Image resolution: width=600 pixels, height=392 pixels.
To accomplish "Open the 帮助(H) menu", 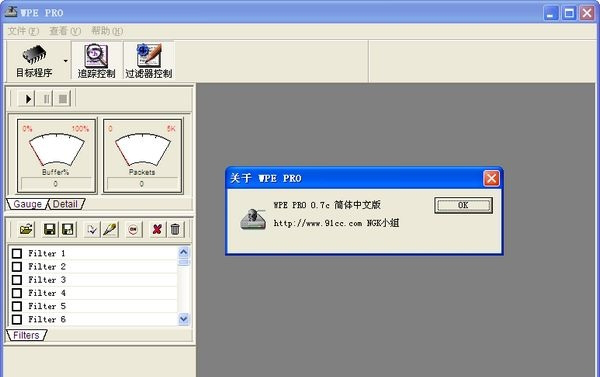I will [x=107, y=31].
